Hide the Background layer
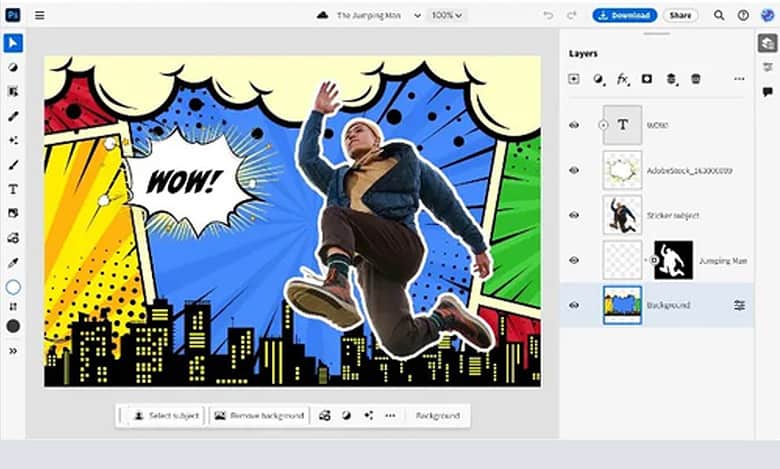This screenshot has width=780, height=469. tap(574, 305)
